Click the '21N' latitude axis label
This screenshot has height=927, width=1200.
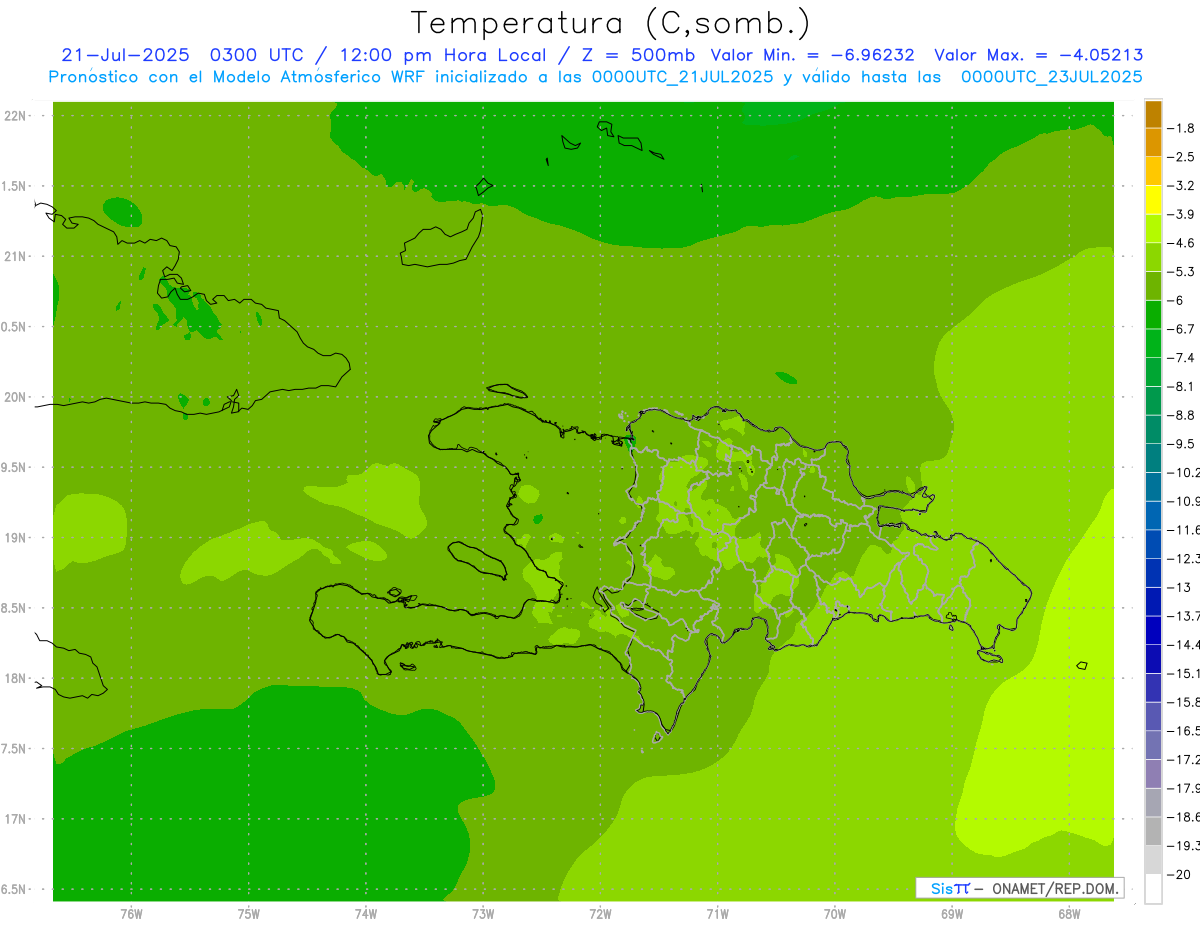(15, 257)
